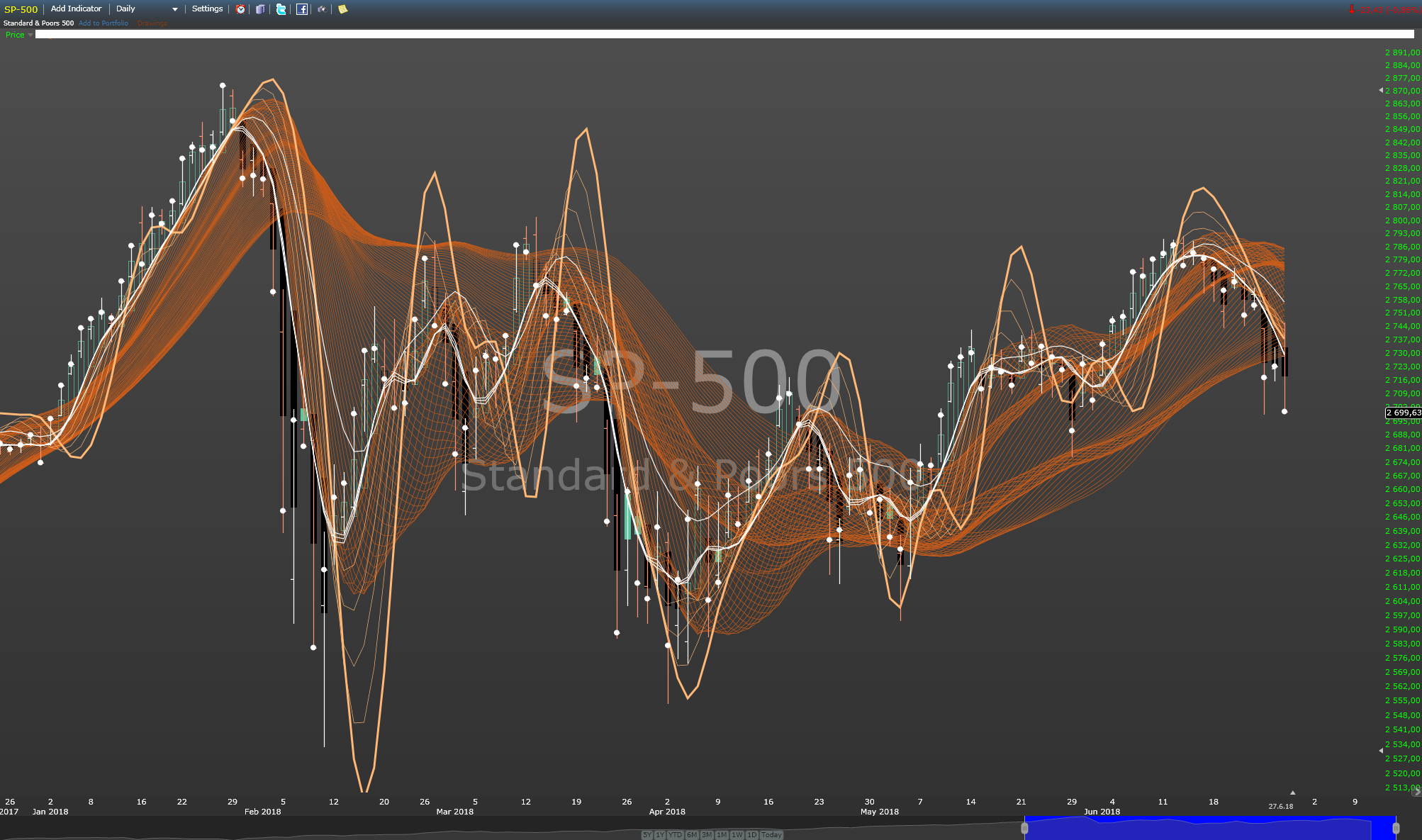Open the Settings menu
The width and height of the screenshot is (1422, 840).
coord(207,9)
